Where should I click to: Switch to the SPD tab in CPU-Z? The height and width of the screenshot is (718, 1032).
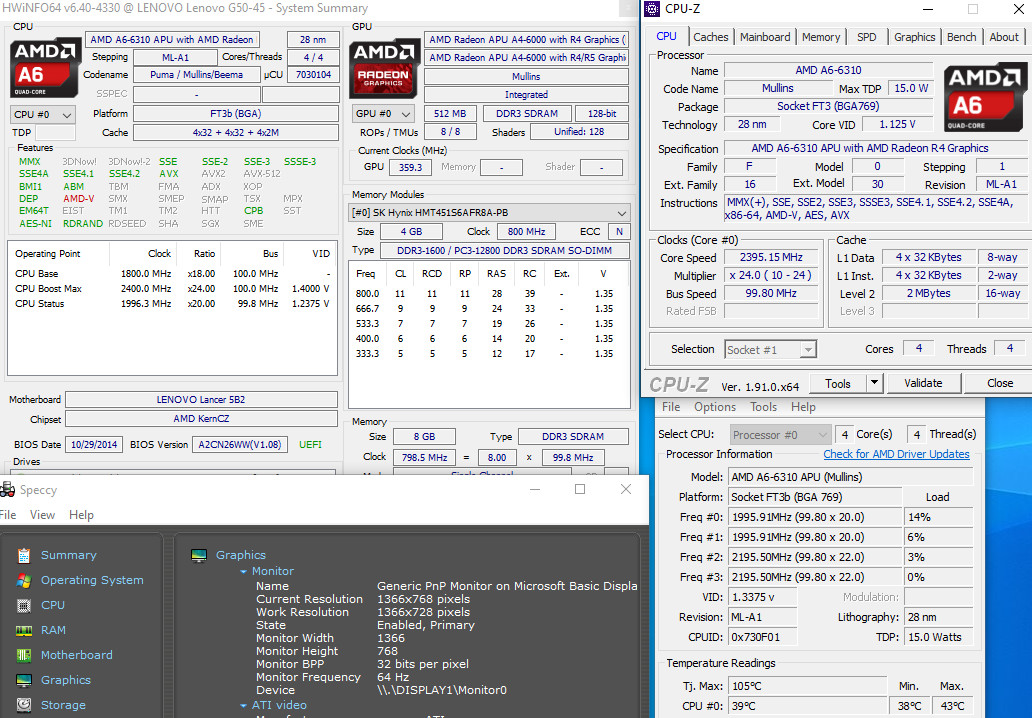(x=867, y=37)
